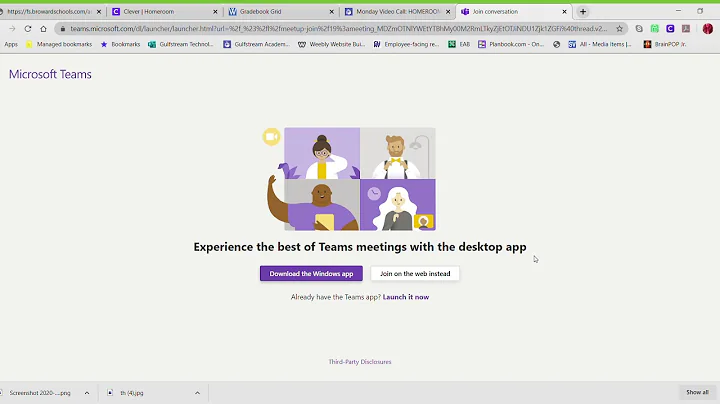Reload the current page

click(x=28, y=28)
